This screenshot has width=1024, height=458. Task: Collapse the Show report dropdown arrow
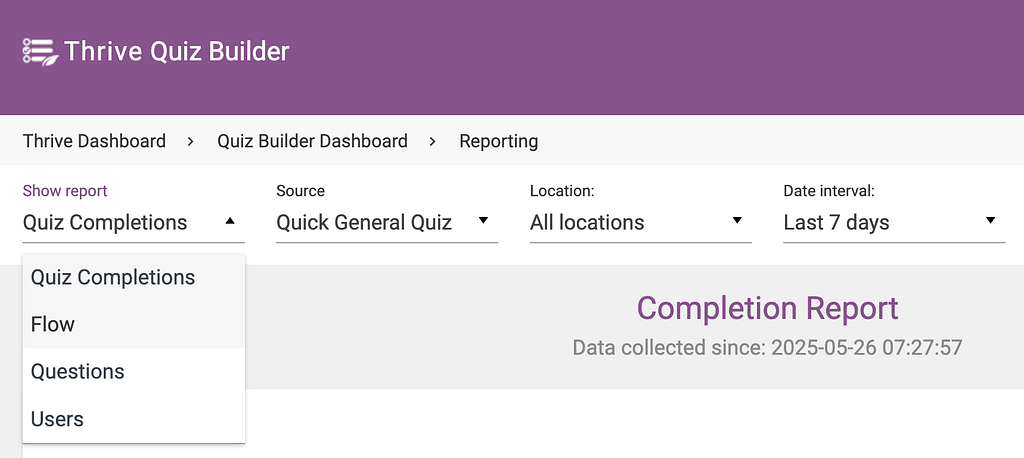230,221
